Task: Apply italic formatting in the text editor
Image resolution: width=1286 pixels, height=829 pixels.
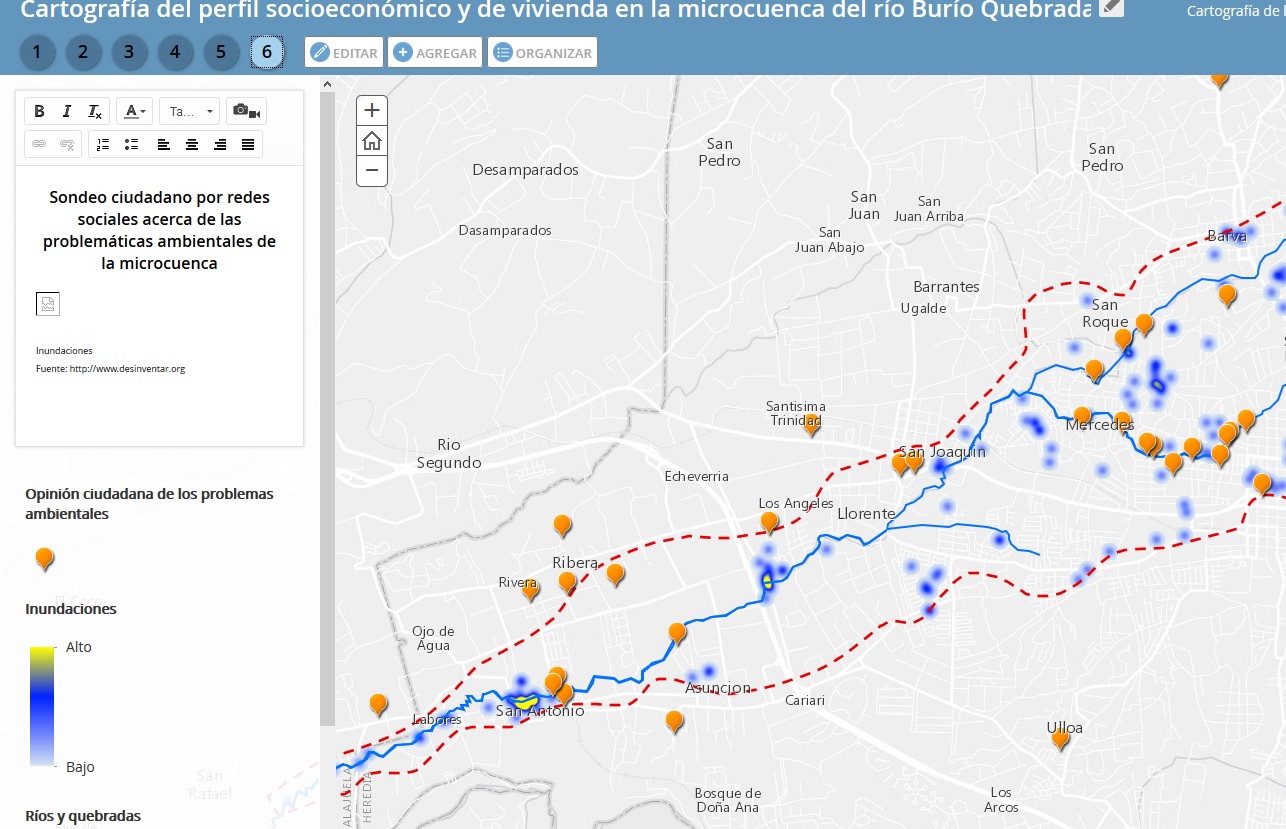Action: click(67, 111)
